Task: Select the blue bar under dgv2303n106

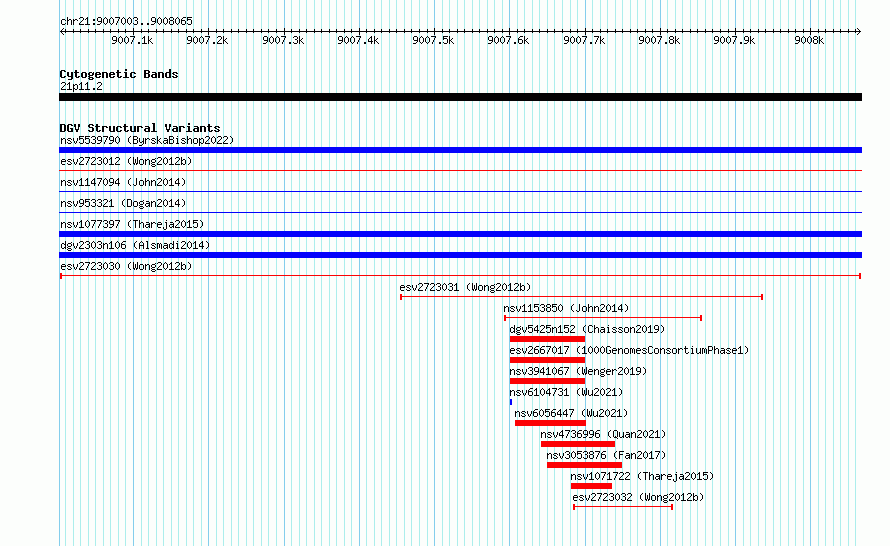Action: 460,255
